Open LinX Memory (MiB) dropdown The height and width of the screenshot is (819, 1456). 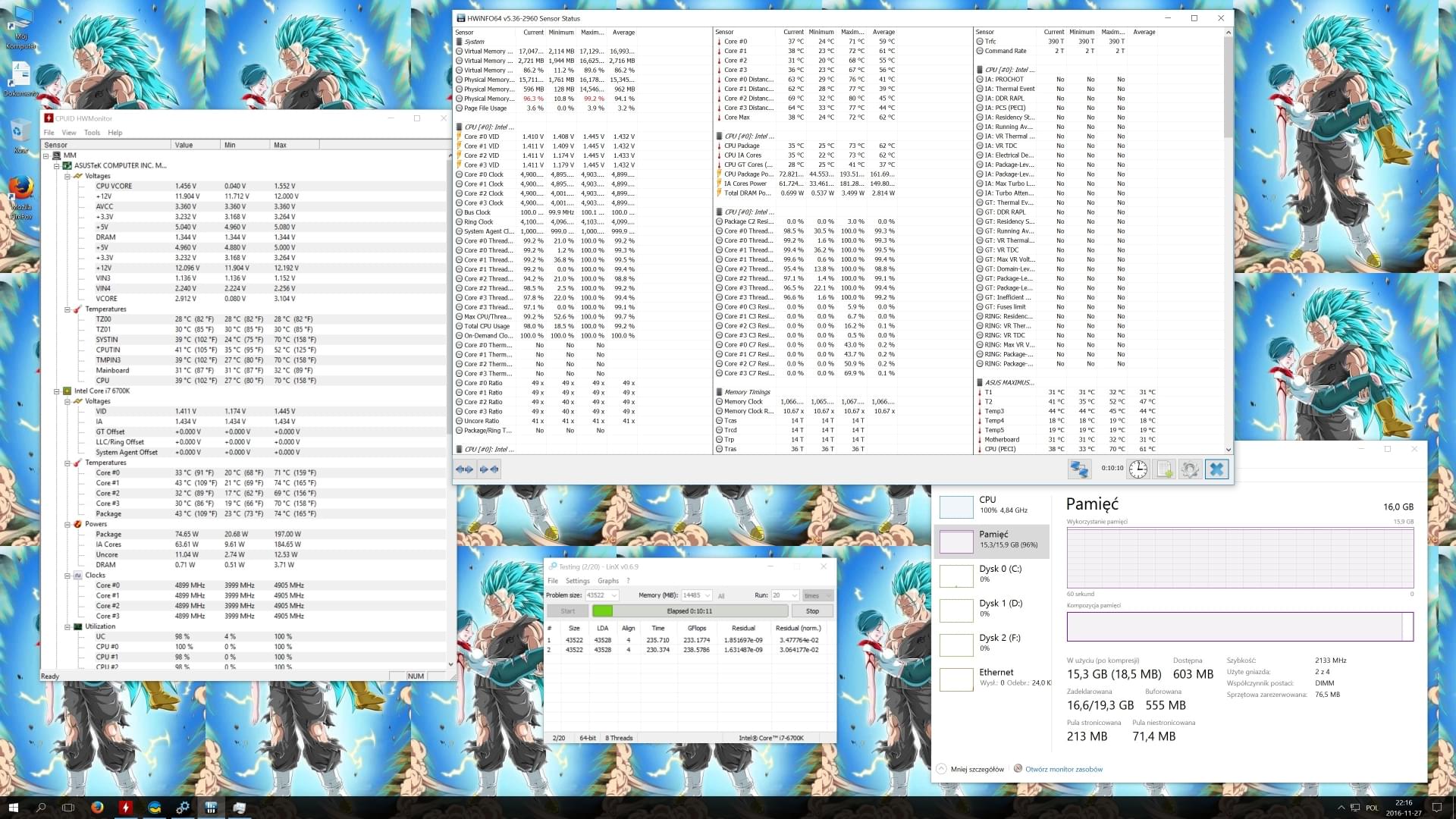coord(707,595)
